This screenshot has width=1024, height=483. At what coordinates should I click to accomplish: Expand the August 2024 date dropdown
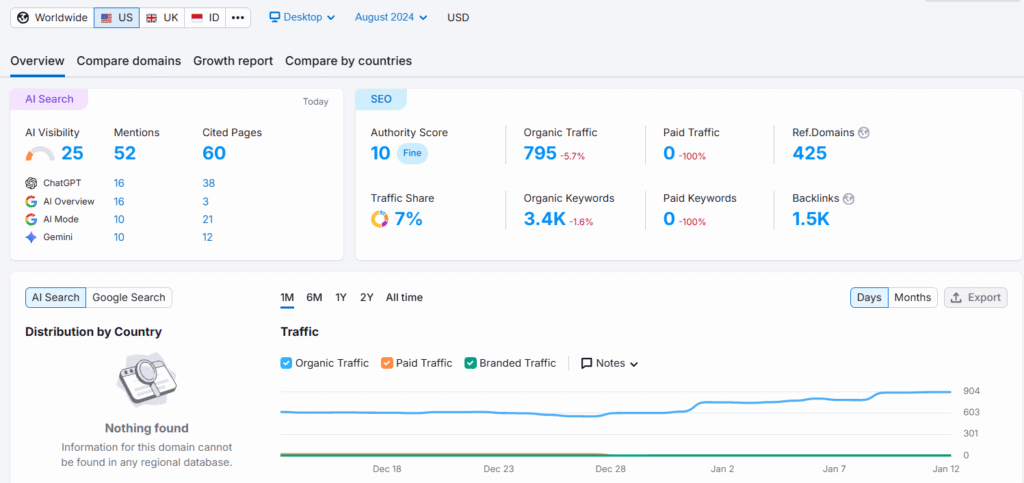[390, 17]
